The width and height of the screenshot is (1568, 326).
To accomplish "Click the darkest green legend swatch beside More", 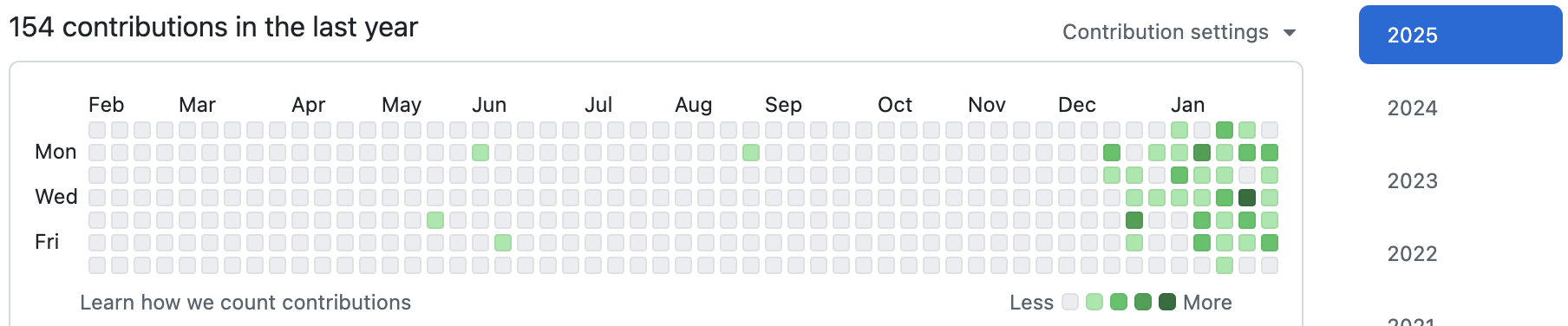I will click(x=1167, y=302).
